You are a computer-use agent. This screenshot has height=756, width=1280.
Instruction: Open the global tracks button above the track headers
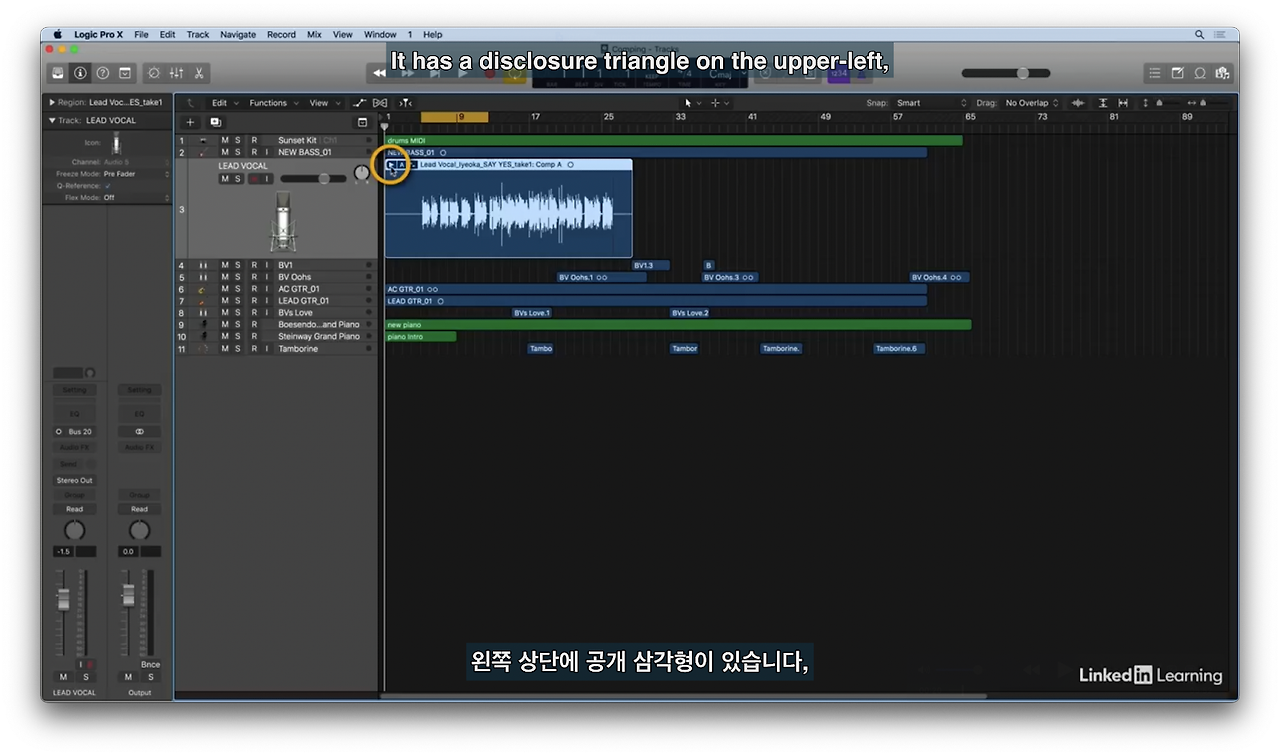click(x=362, y=122)
